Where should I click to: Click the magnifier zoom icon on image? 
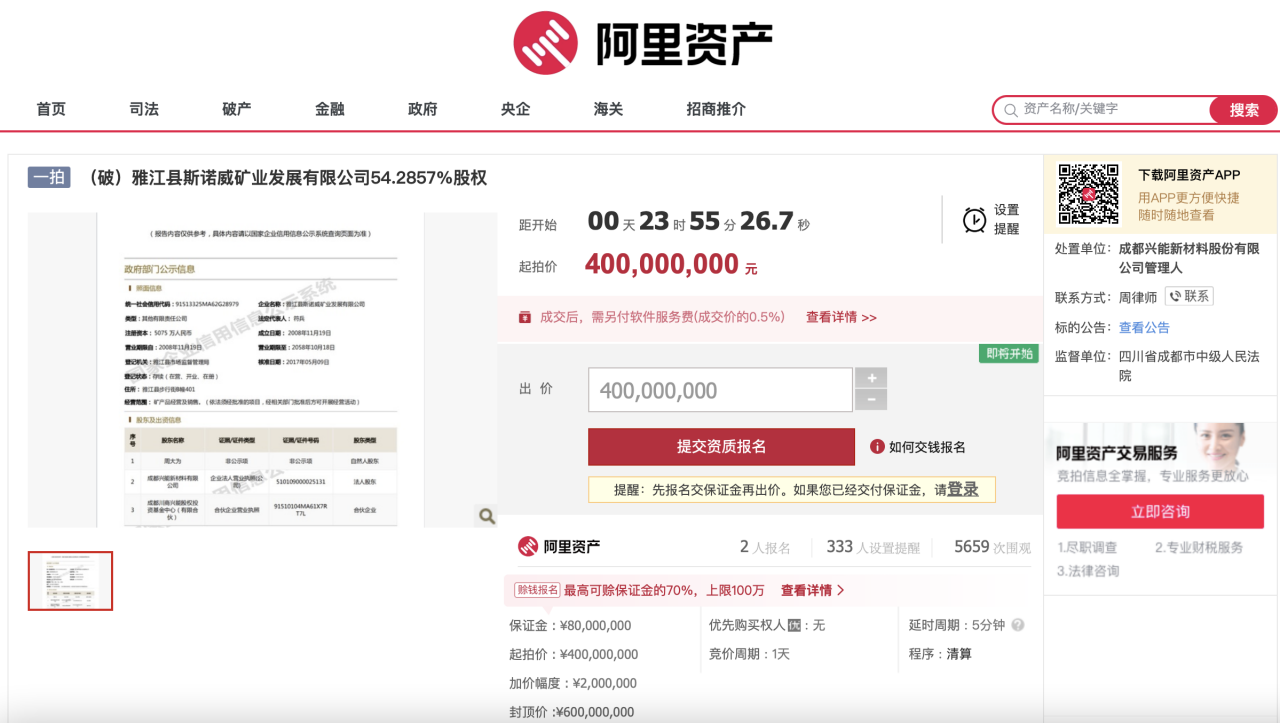tap(487, 516)
